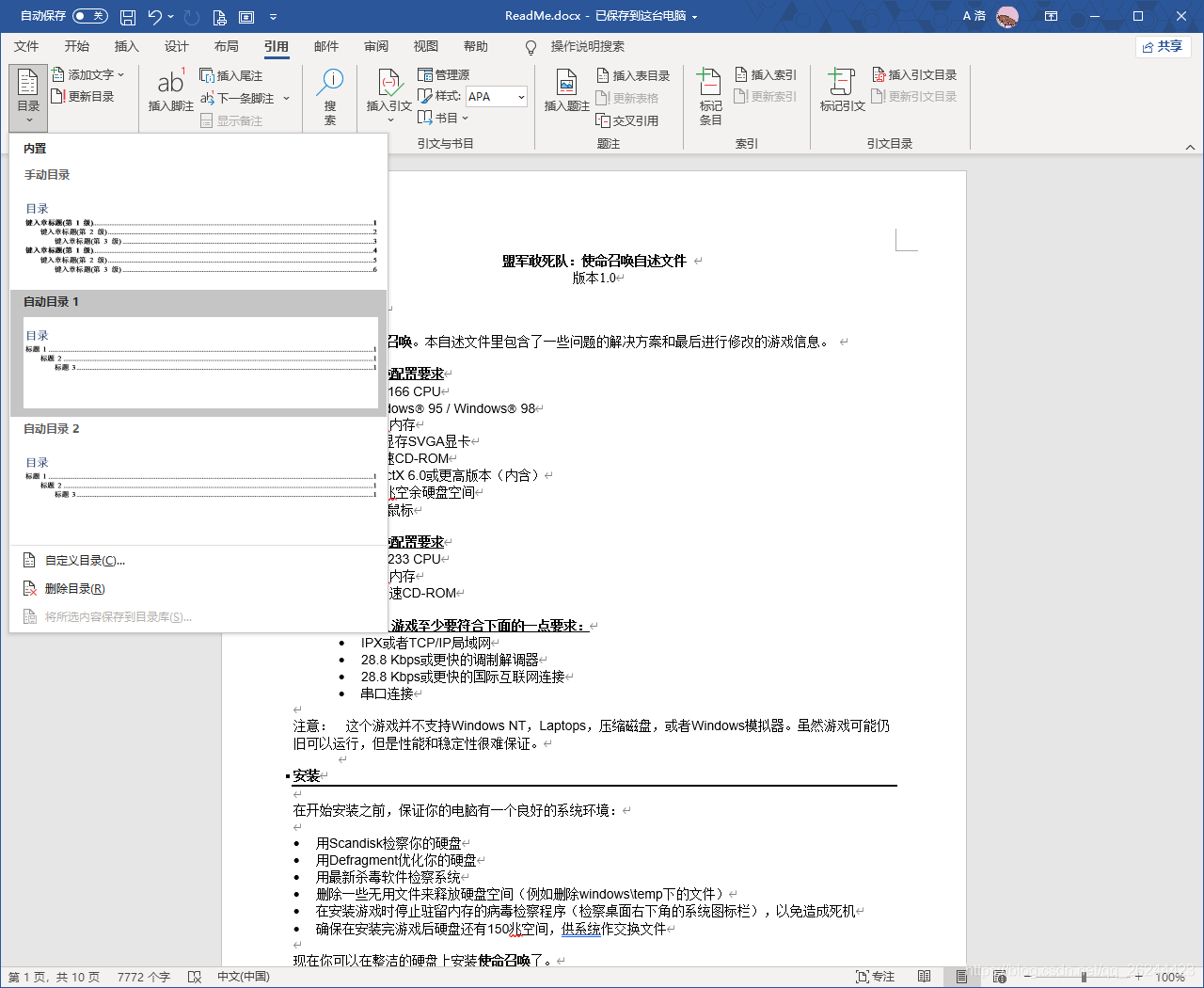The width and height of the screenshot is (1204, 988).
Task: Open the Undo history dropdown arrow
Action: point(171,17)
